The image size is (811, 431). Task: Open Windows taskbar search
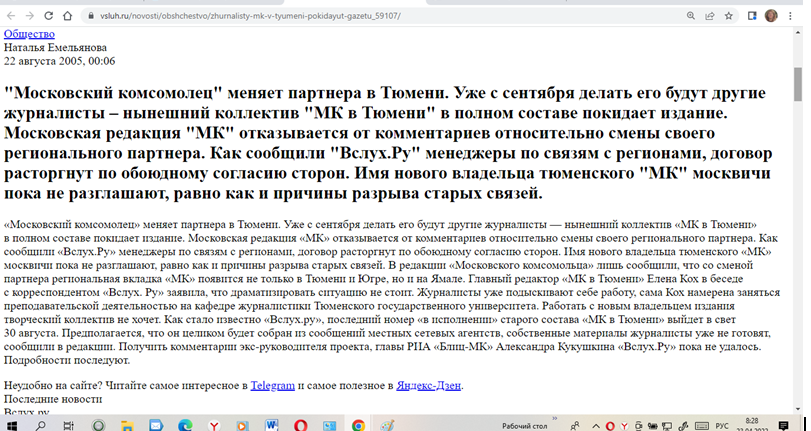(40, 425)
